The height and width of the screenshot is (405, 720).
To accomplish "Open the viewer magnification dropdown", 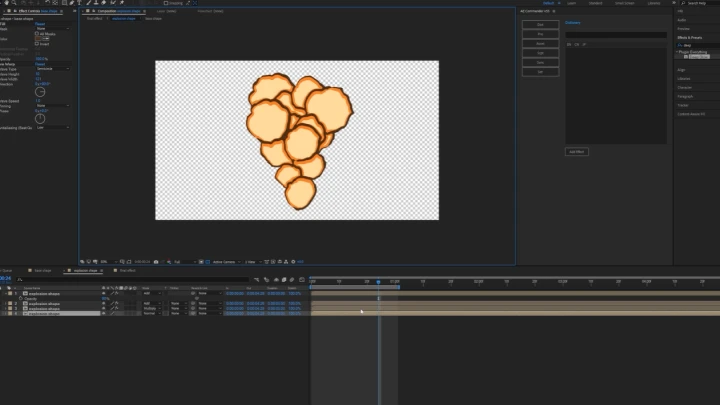I will point(109,262).
